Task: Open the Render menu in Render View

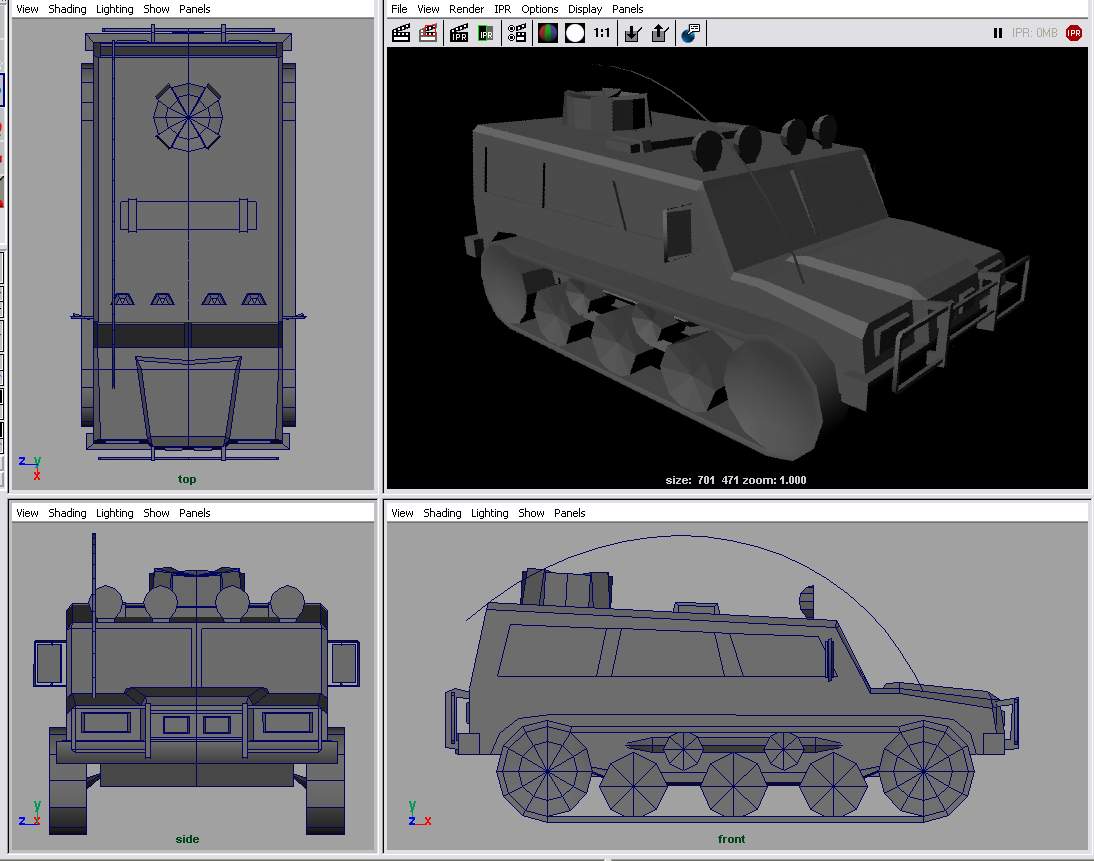Action: (x=466, y=9)
